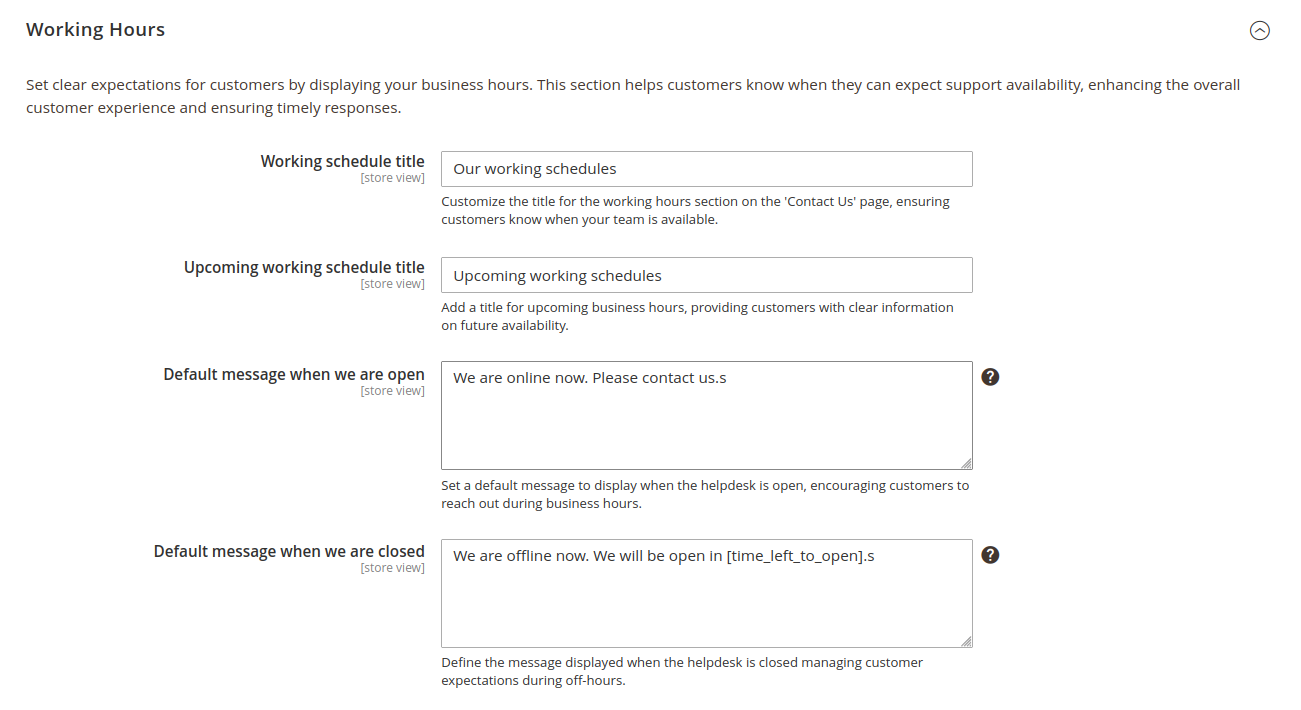The image size is (1301, 710).
Task: Click store view scope under Upcoming schedule title
Action: click(x=392, y=284)
